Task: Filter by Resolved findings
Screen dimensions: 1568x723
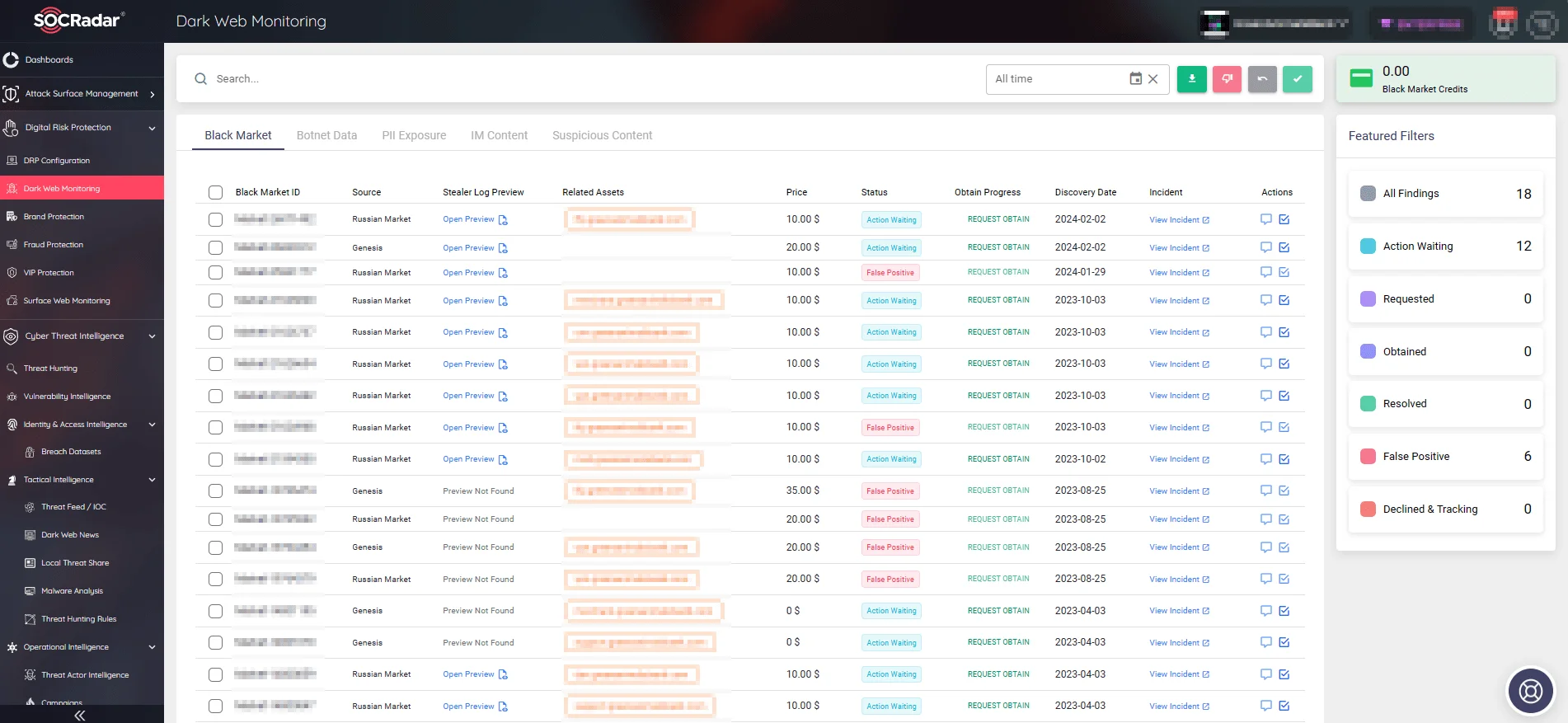Action: click(1445, 404)
